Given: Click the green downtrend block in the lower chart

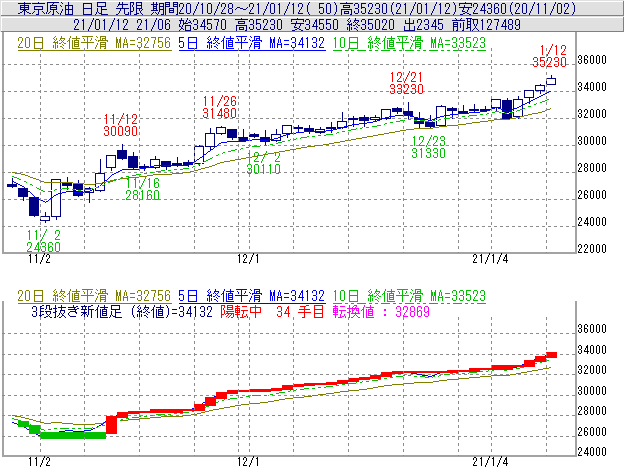Looking at the screenshot, I should point(73,435).
